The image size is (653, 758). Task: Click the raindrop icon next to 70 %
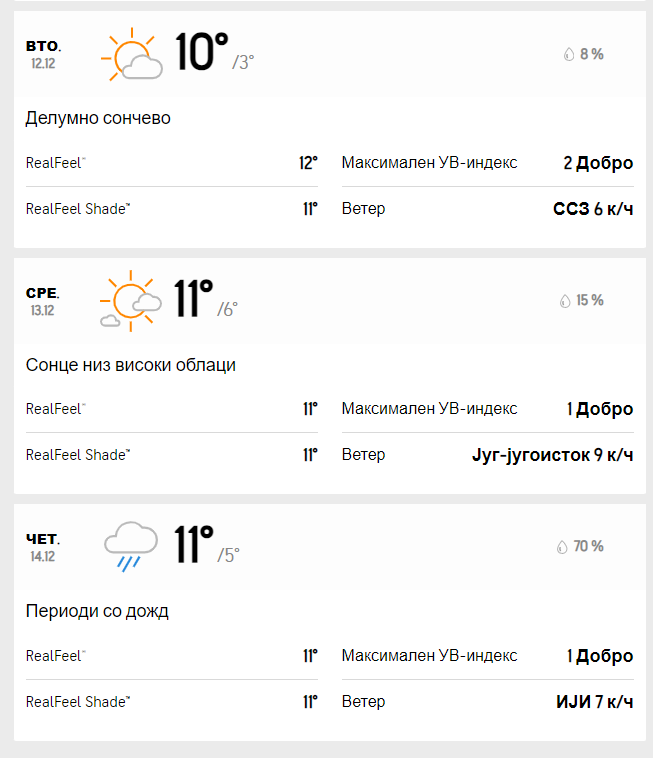(562, 547)
